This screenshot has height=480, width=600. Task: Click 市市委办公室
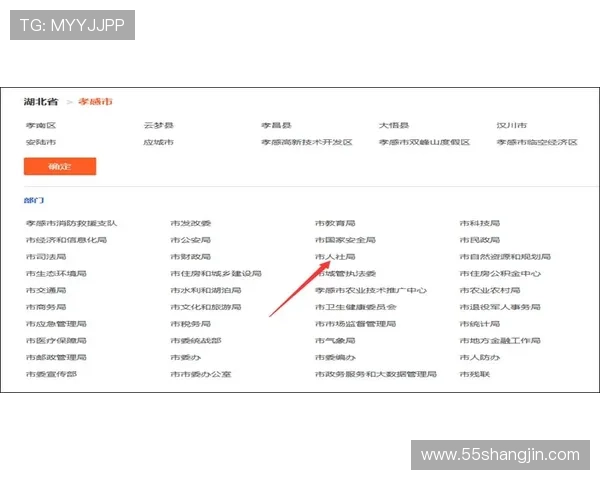[201, 374]
